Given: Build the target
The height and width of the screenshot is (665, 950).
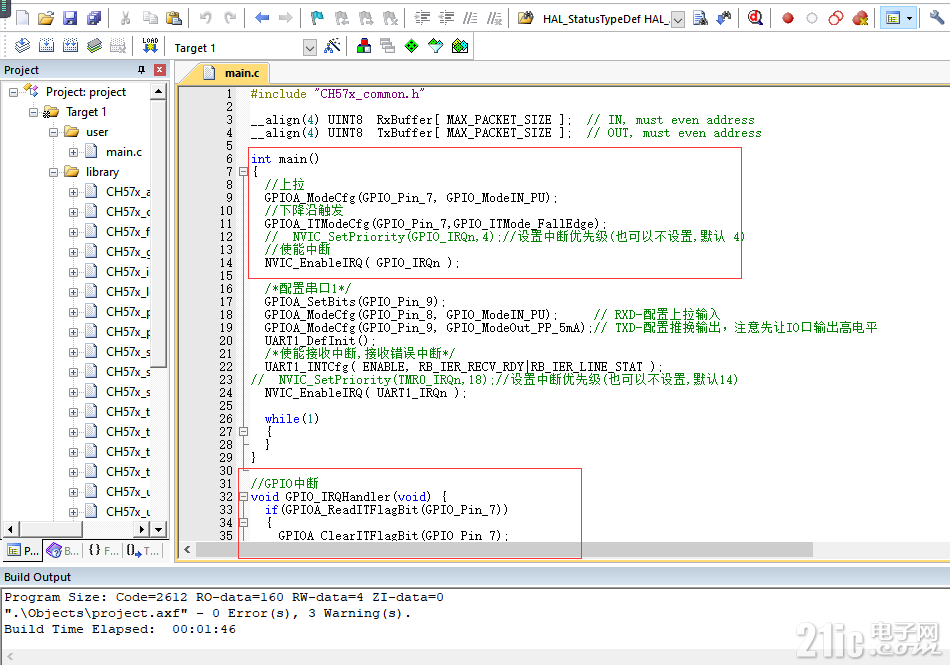Looking at the screenshot, I should [47, 46].
